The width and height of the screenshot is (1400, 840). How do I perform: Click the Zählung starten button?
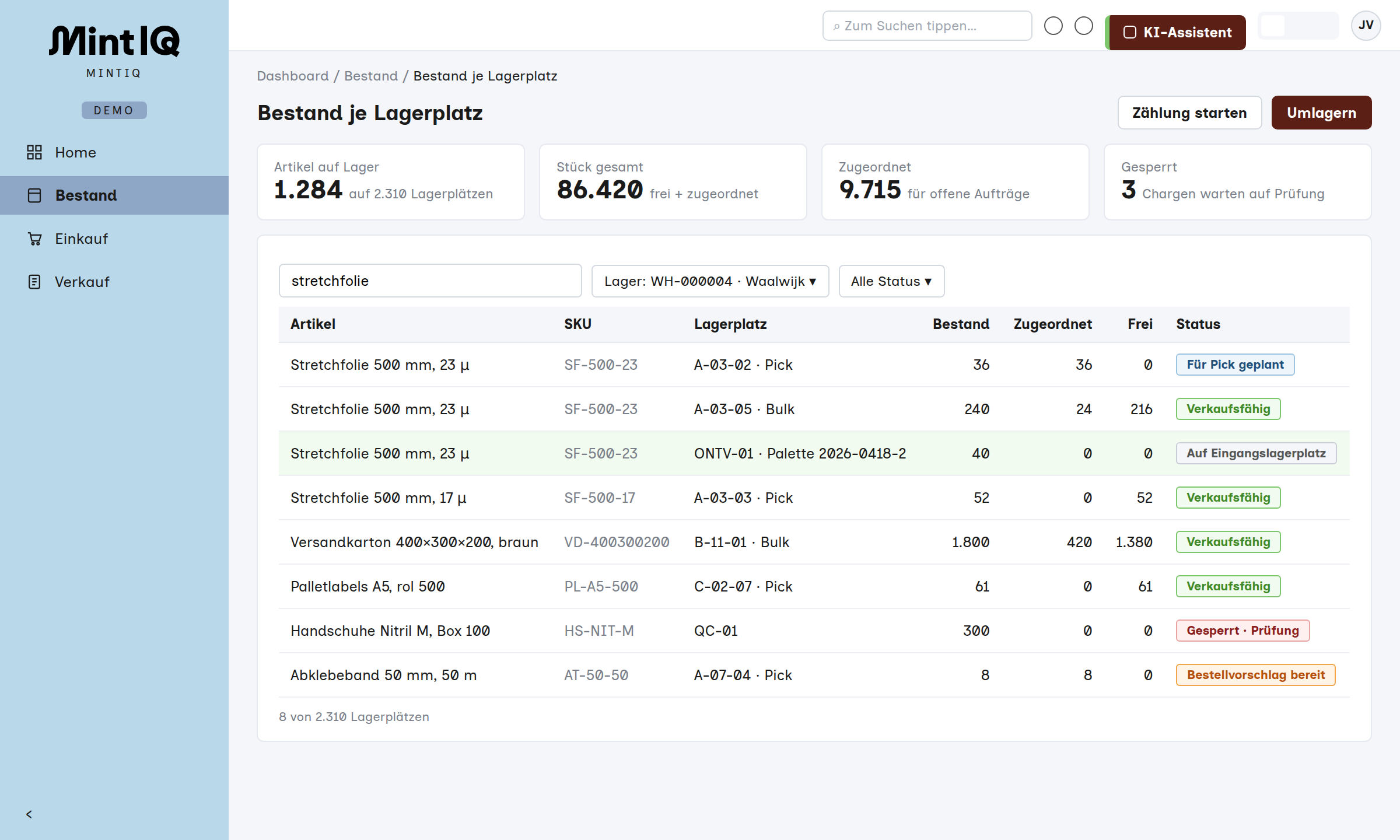tap(1189, 113)
